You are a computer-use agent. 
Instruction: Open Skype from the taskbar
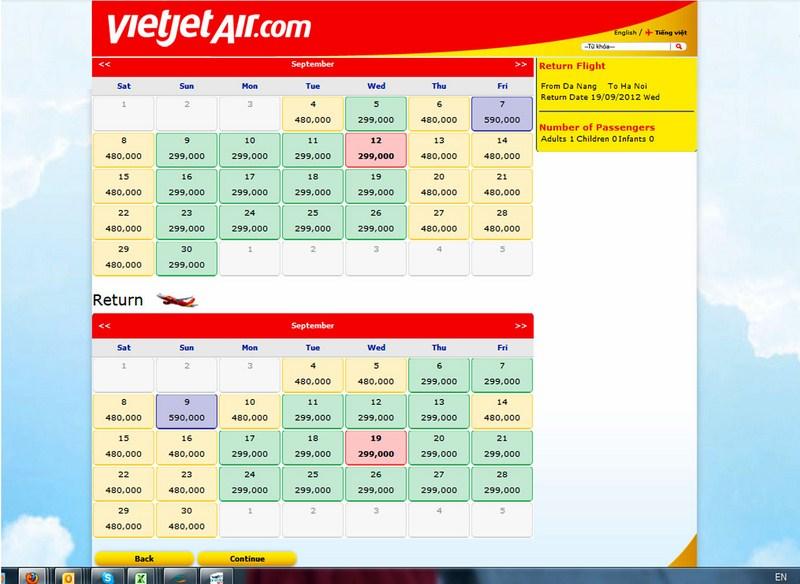pyautogui.click(x=107, y=577)
